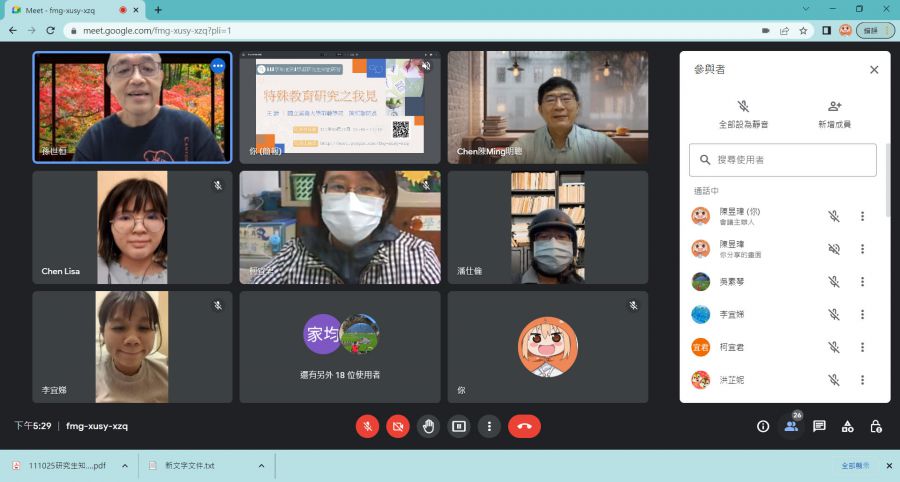This screenshot has height=482, width=900.
Task: Click 新增成員 to add people
Action: pyautogui.click(x=833, y=113)
